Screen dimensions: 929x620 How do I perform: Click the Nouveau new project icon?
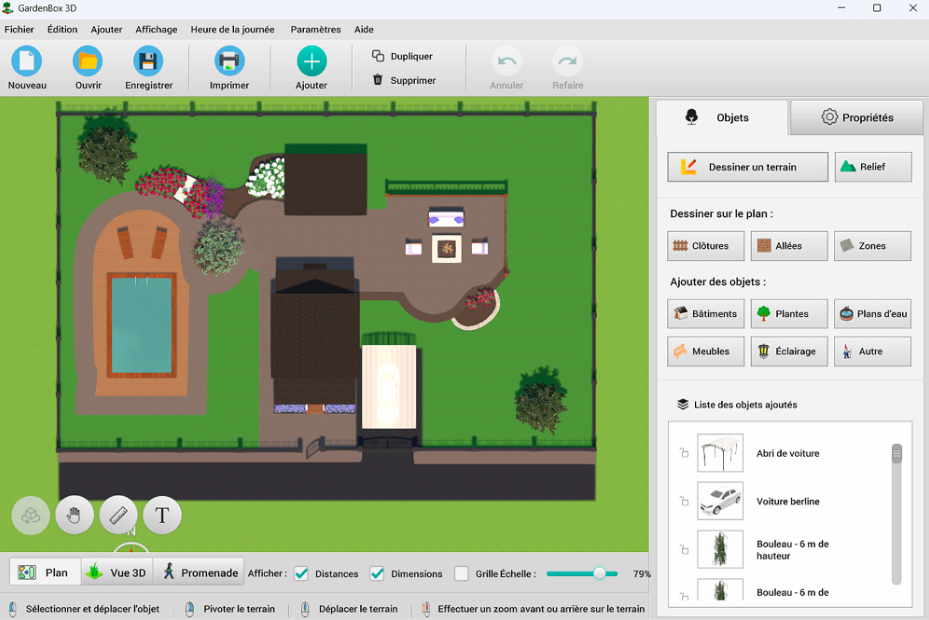pyautogui.click(x=27, y=62)
